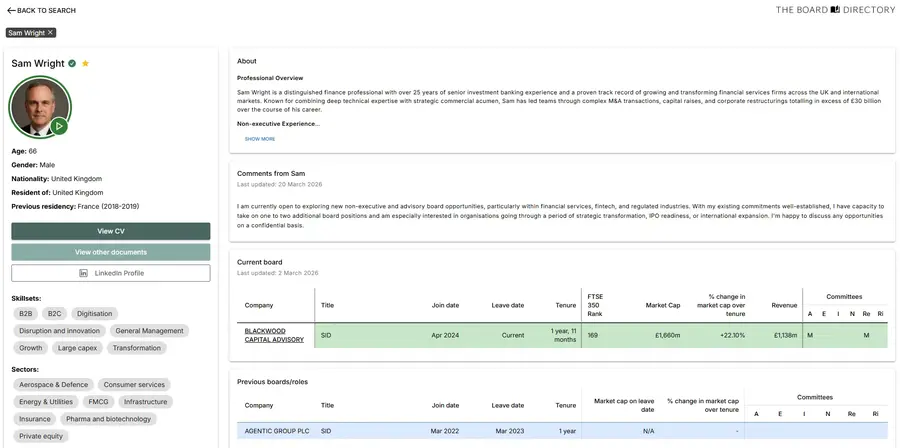Click the Private equity chip
The width and height of the screenshot is (900, 448).
pyautogui.click(x=41, y=437)
